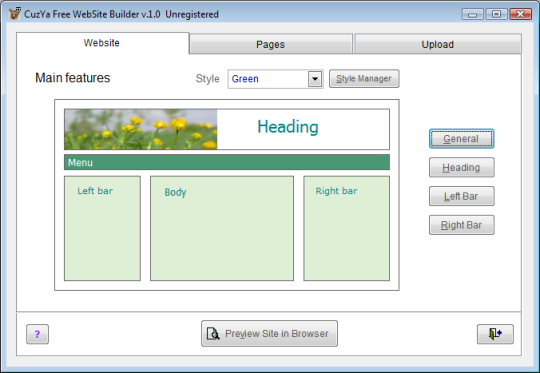Switch to the Website tab

point(102,43)
